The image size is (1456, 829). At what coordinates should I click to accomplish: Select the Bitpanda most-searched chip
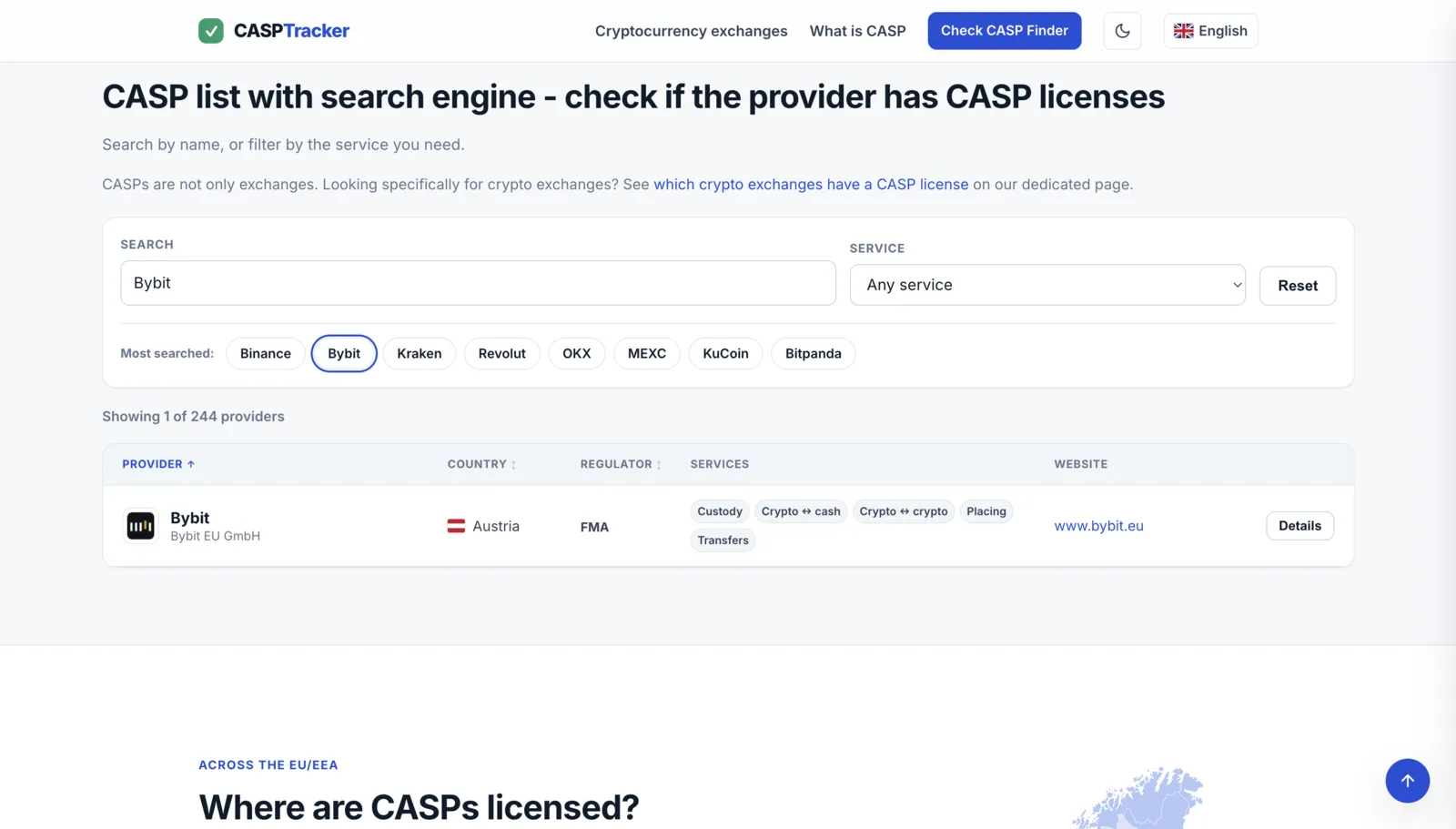(x=814, y=354)
